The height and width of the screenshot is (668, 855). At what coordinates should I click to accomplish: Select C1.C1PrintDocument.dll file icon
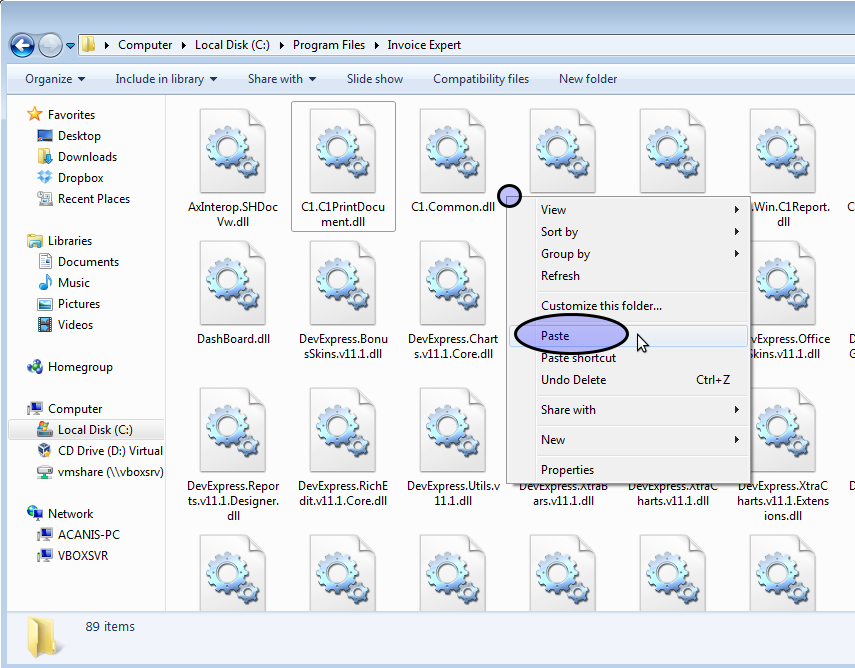[343, 151]
